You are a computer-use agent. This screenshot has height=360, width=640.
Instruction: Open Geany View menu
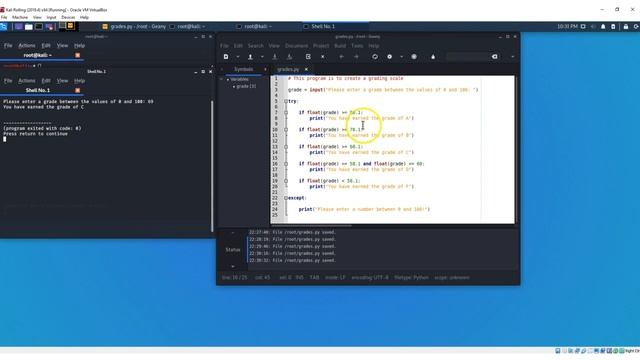[274, 46]
